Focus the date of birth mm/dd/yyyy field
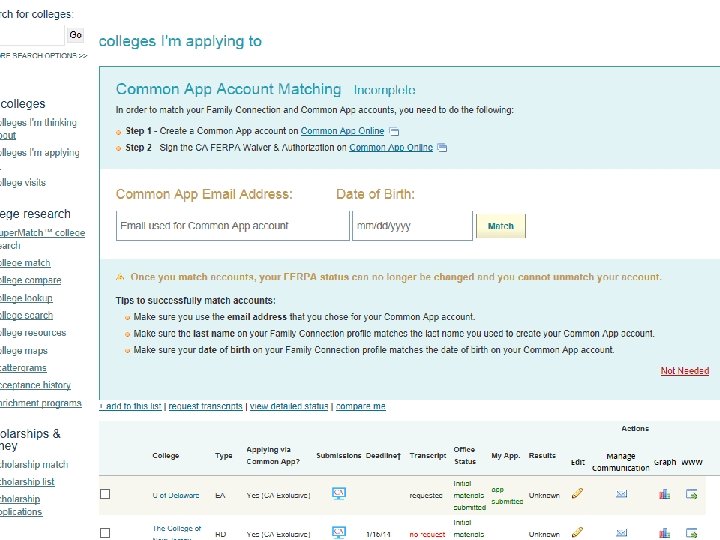The height and width of the screenshot is (540, 720). point(412,225)
